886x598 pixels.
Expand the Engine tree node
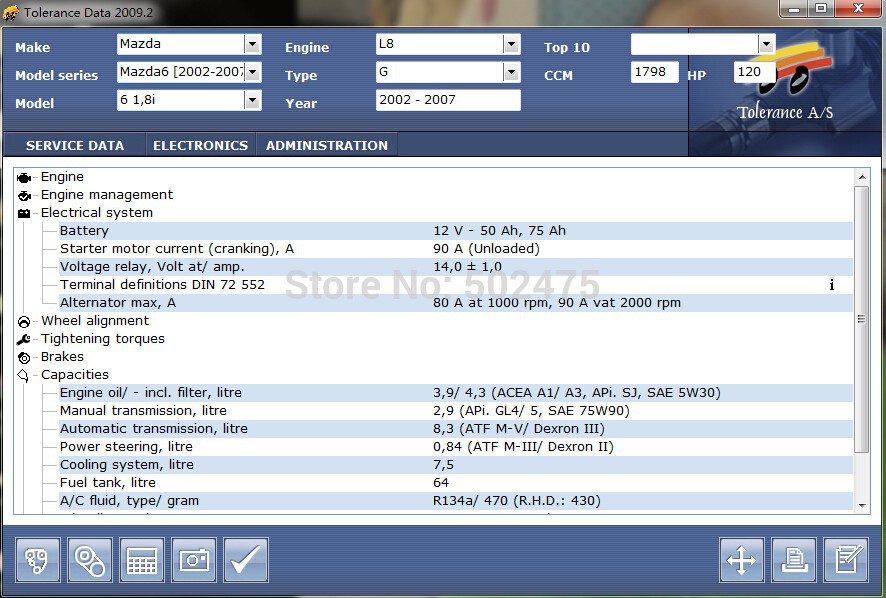tap(62, 177)
